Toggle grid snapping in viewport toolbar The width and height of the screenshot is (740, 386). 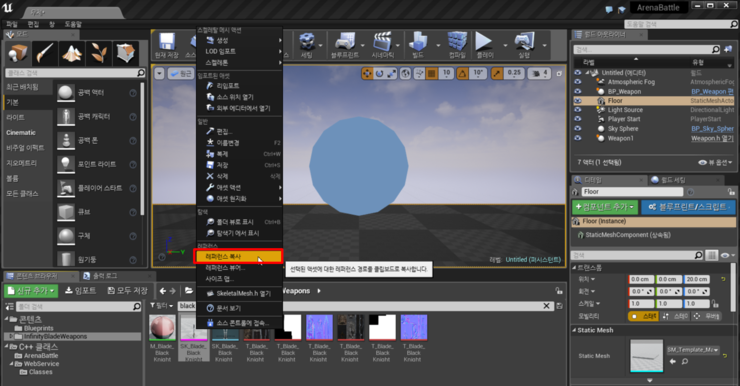tap(431, 74)
